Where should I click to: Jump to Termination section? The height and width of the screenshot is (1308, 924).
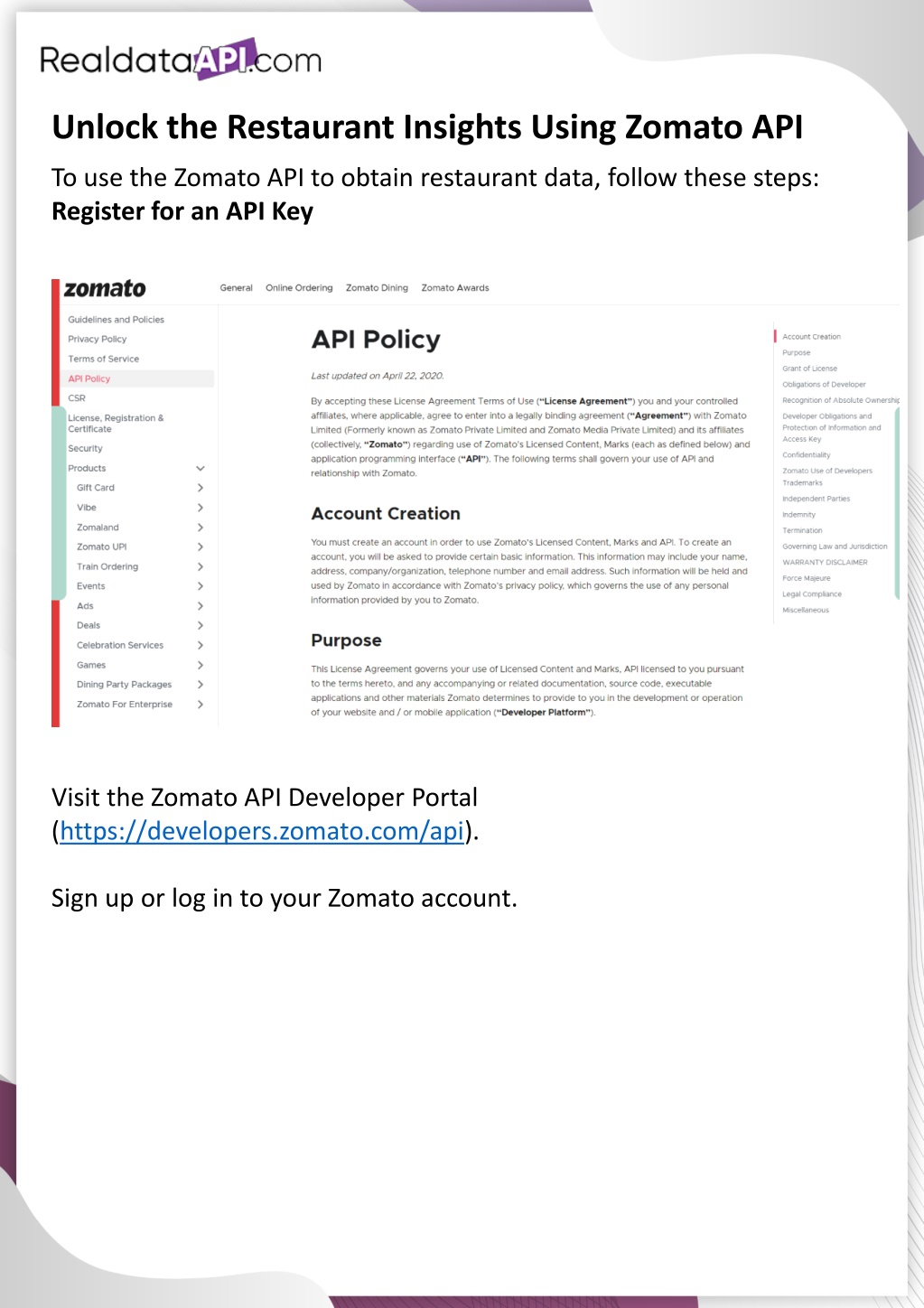803,531
